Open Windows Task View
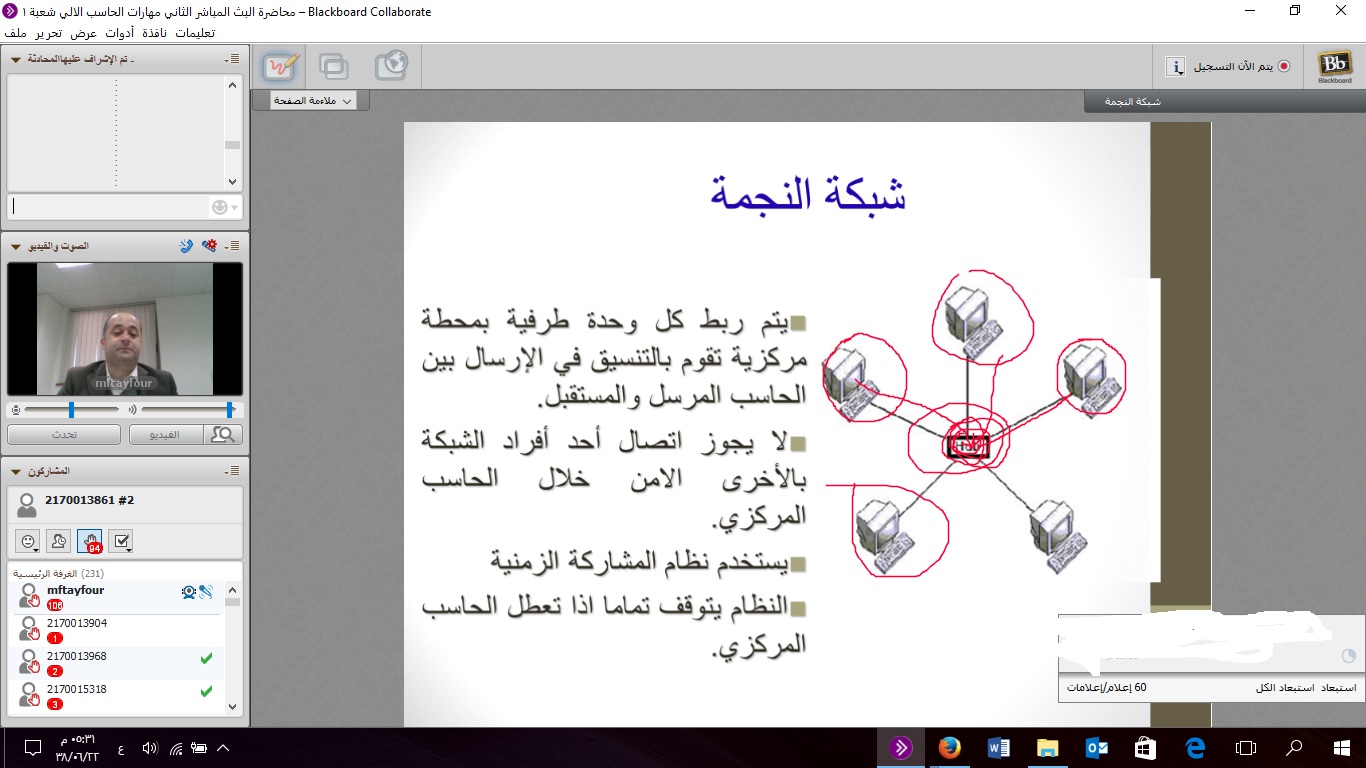 [x=1245, y=747]
